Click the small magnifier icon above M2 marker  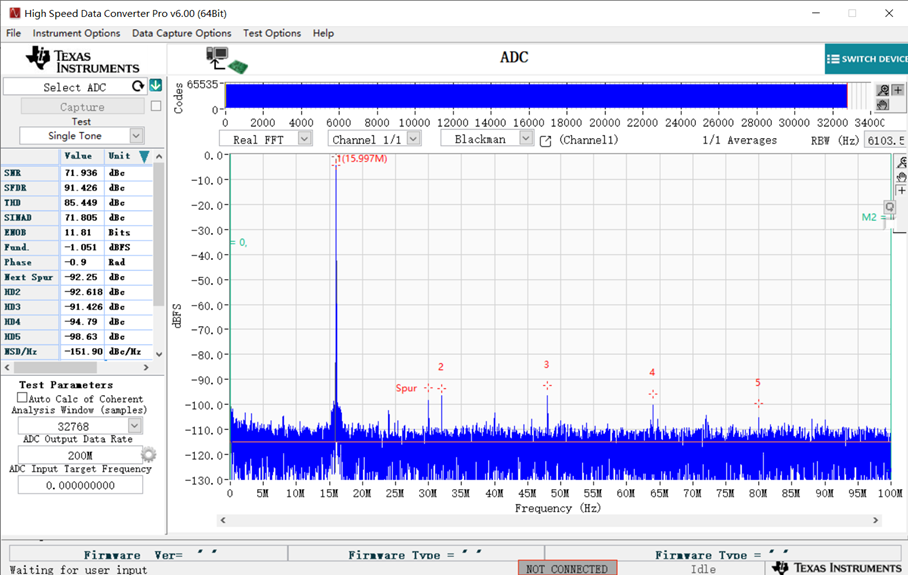[x=889, y=207]
